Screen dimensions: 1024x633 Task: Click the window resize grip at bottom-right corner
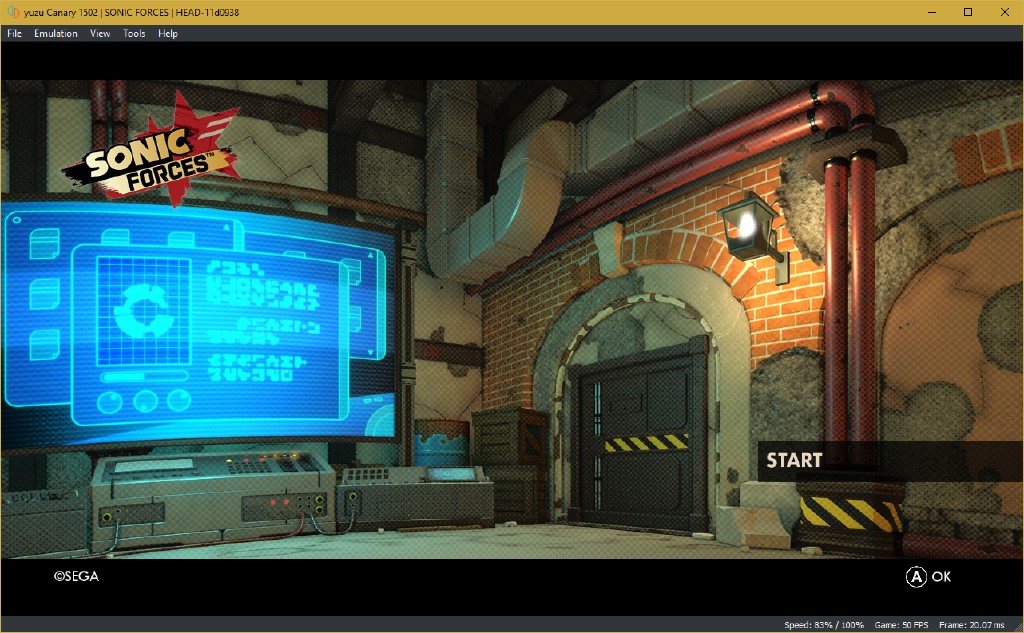pos(1019,629)
